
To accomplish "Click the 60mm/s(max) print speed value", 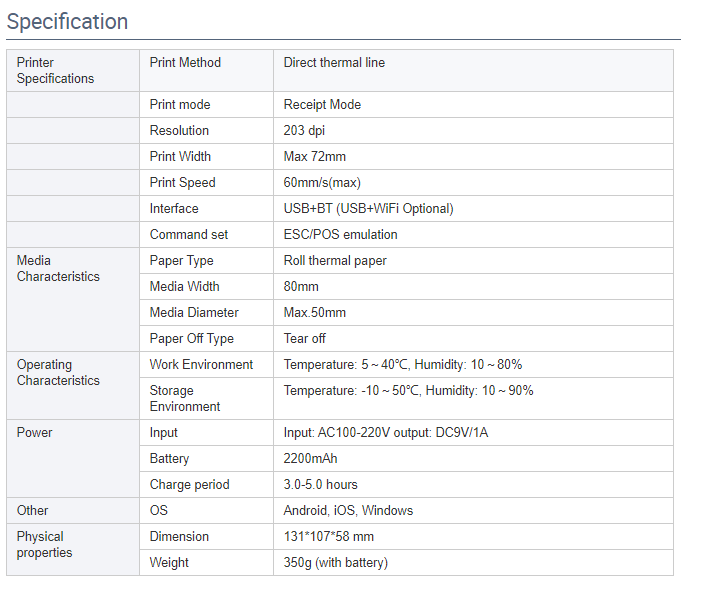I will pyautogui.click(x=322, y=183).
